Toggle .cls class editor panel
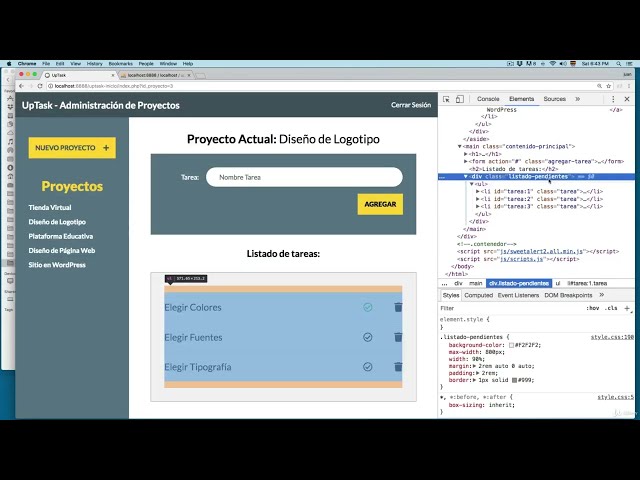640x480 pixels. [611, 308]
